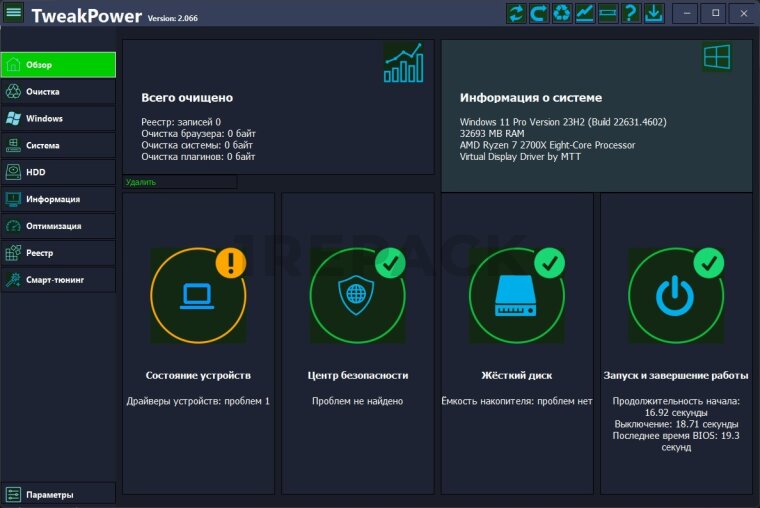Click the Windows logo in system info panel
Viewport: 760px width, 508px height.
click(x=716, y=58)
